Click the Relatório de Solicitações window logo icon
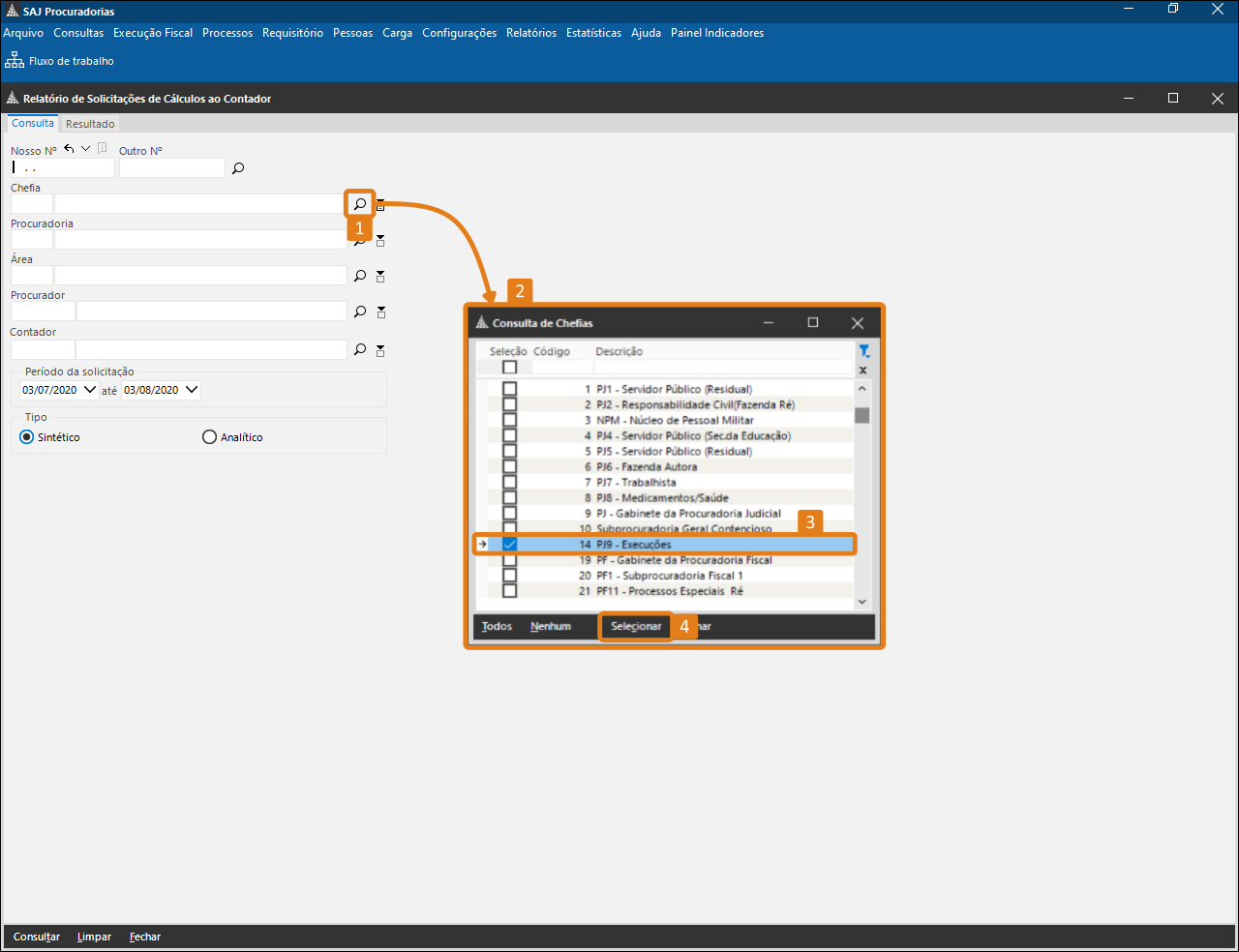 point(13,99)
